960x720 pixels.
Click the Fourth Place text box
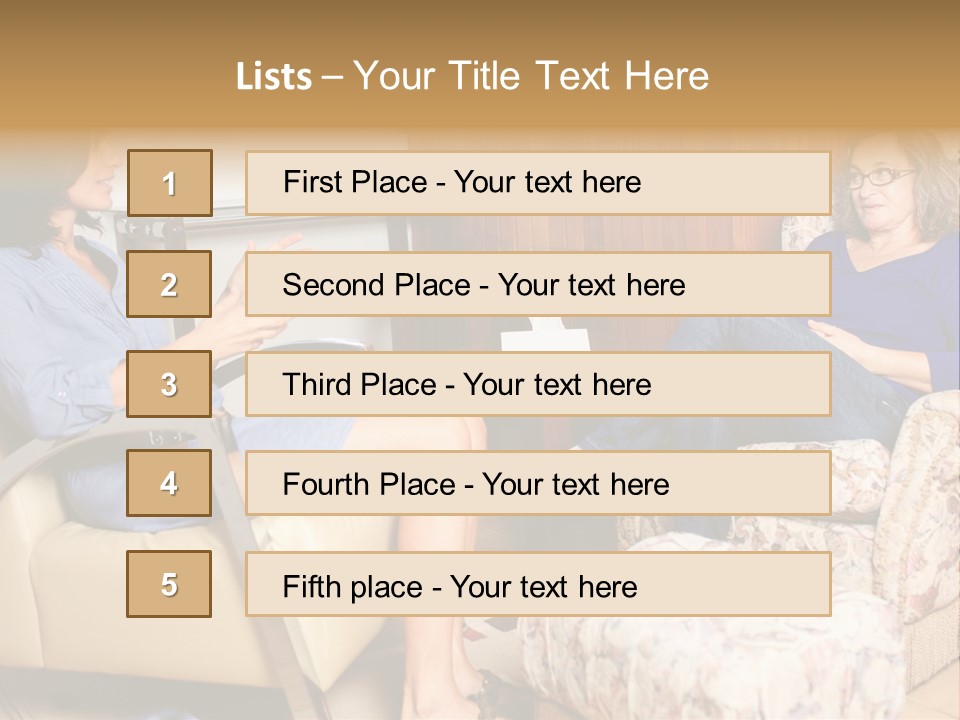pos(538,484)
